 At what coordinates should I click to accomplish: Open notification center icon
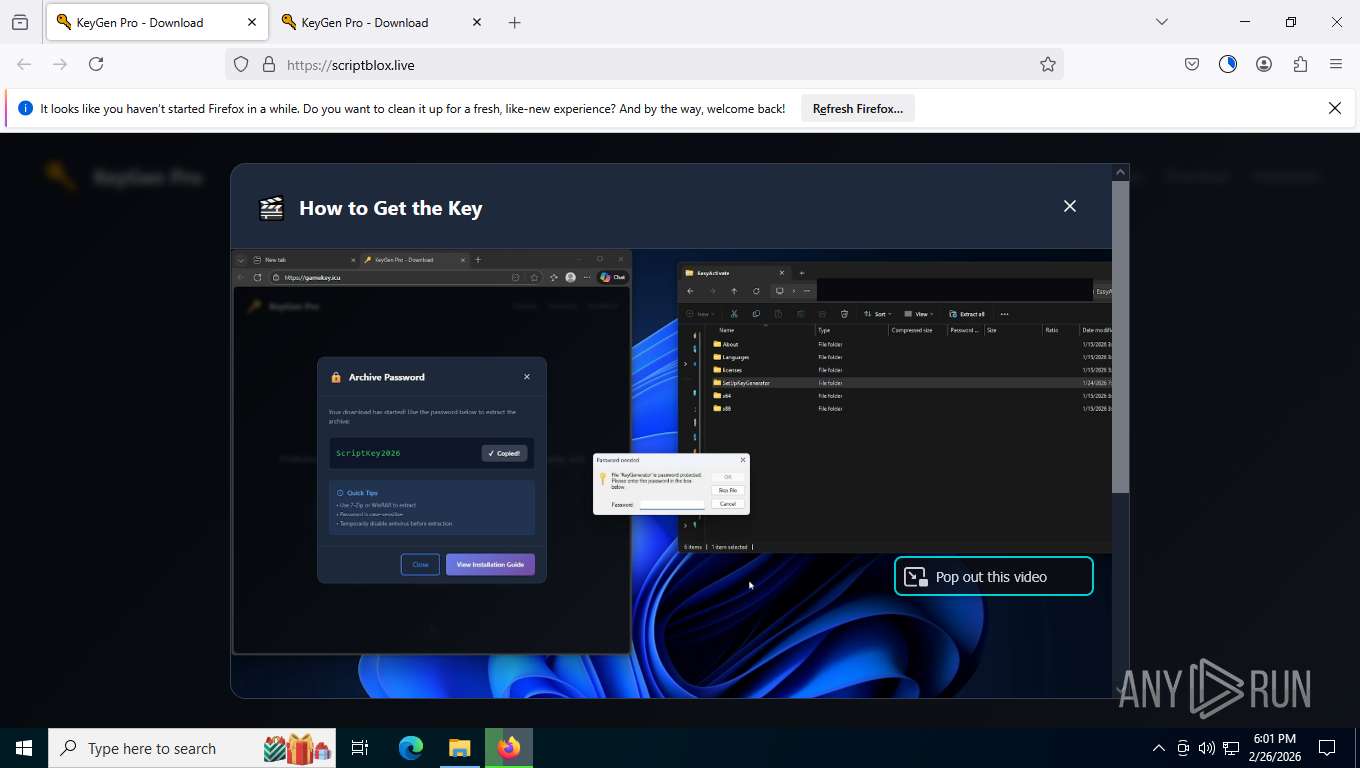1327,748
